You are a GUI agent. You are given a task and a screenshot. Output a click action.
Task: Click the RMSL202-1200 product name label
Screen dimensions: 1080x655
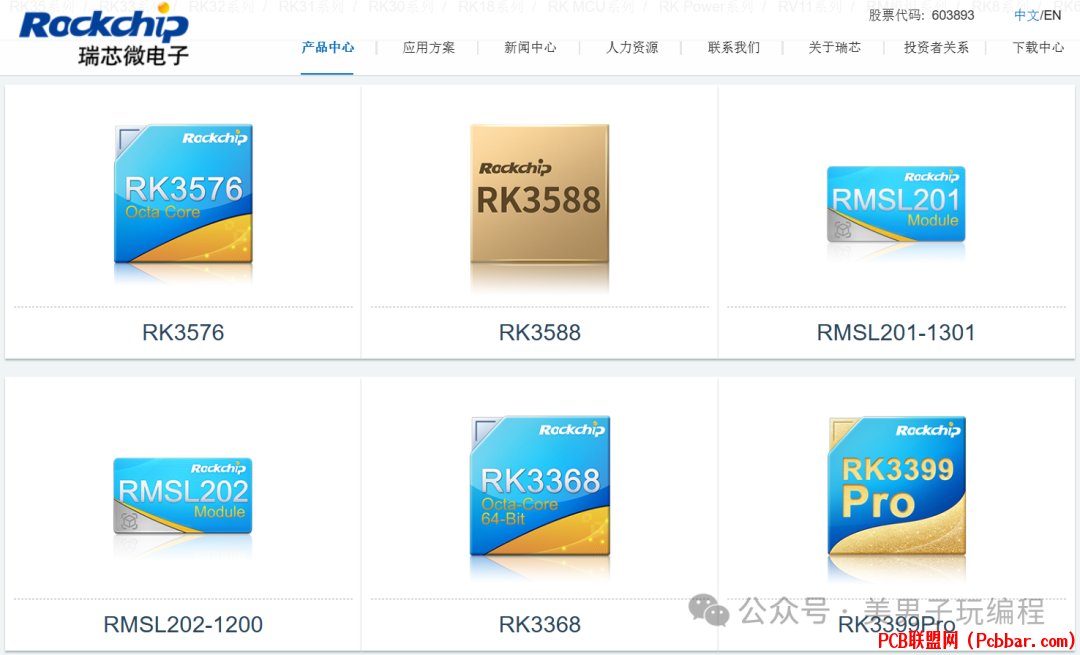[183, 625]
